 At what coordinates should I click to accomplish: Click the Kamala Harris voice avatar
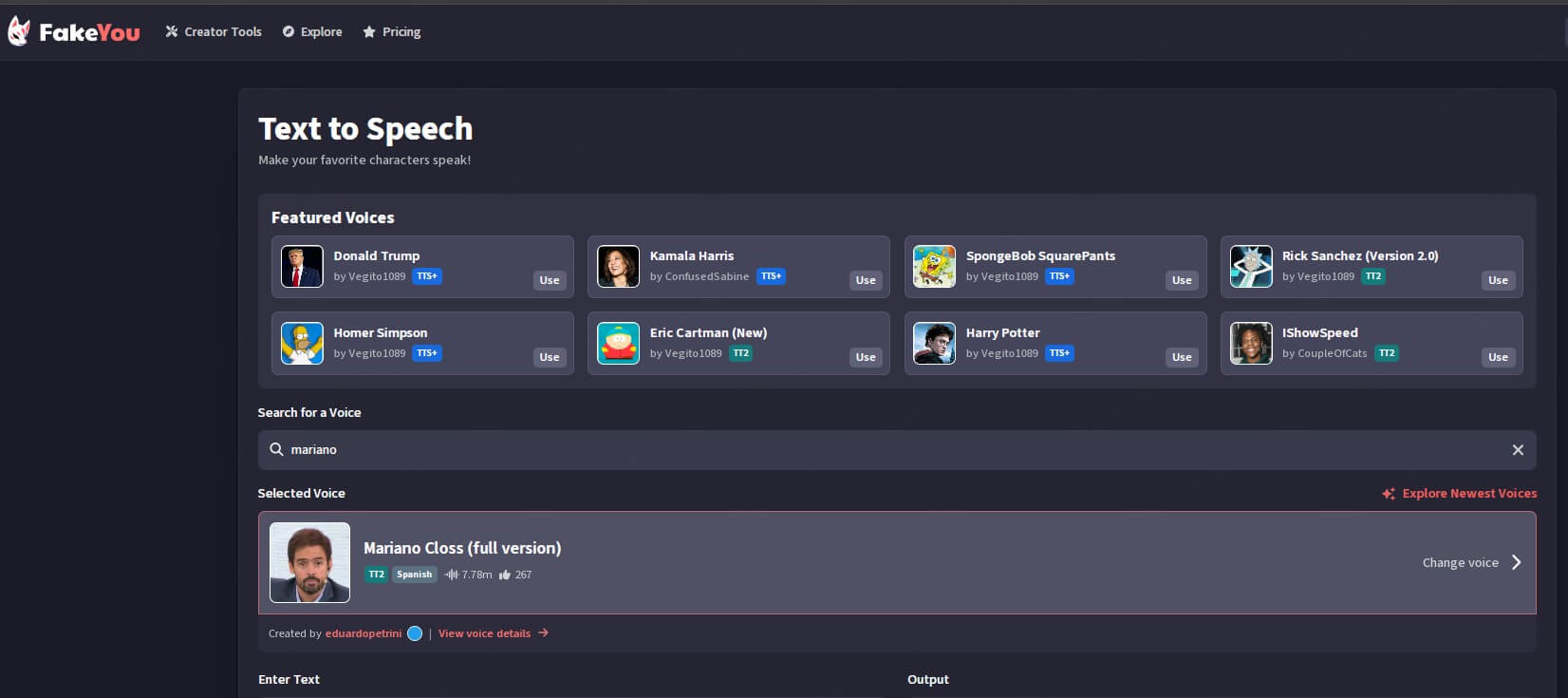(x=618, y=266)
